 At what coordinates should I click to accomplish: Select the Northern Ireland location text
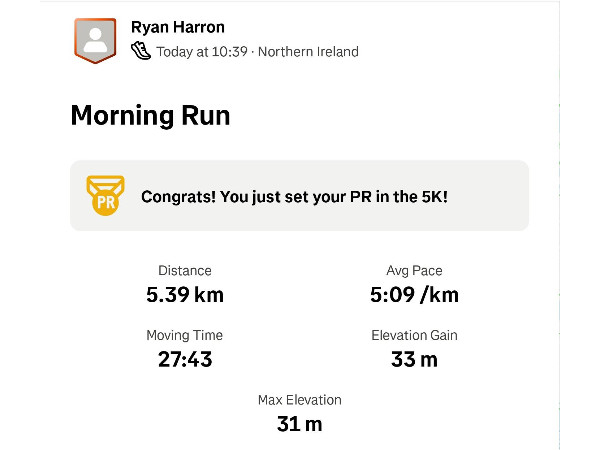pyautogui.click(x=308, y=52)
